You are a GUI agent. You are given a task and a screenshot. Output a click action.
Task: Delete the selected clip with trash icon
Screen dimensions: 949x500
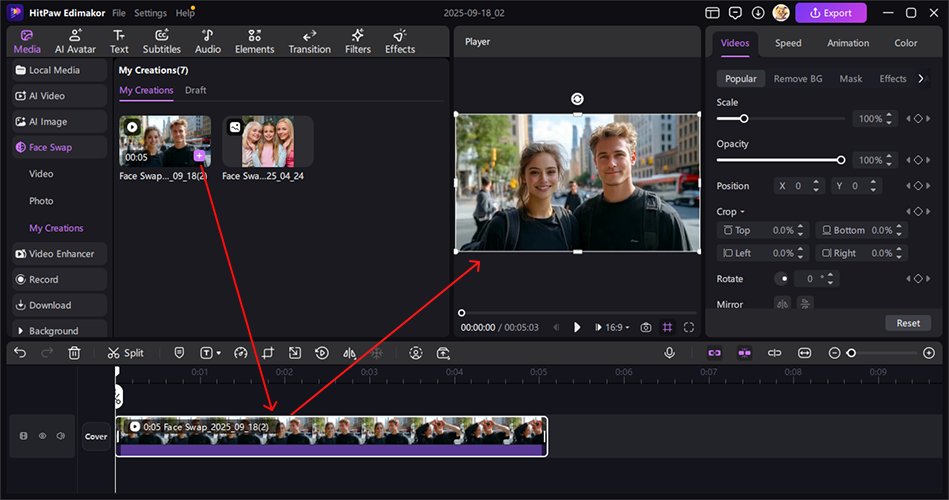(74, 353)
